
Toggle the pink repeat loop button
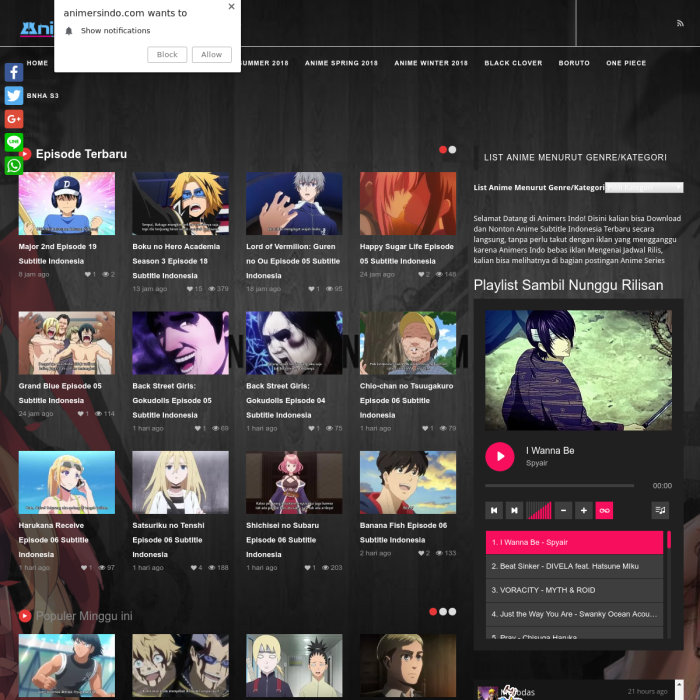click(604, 510)
